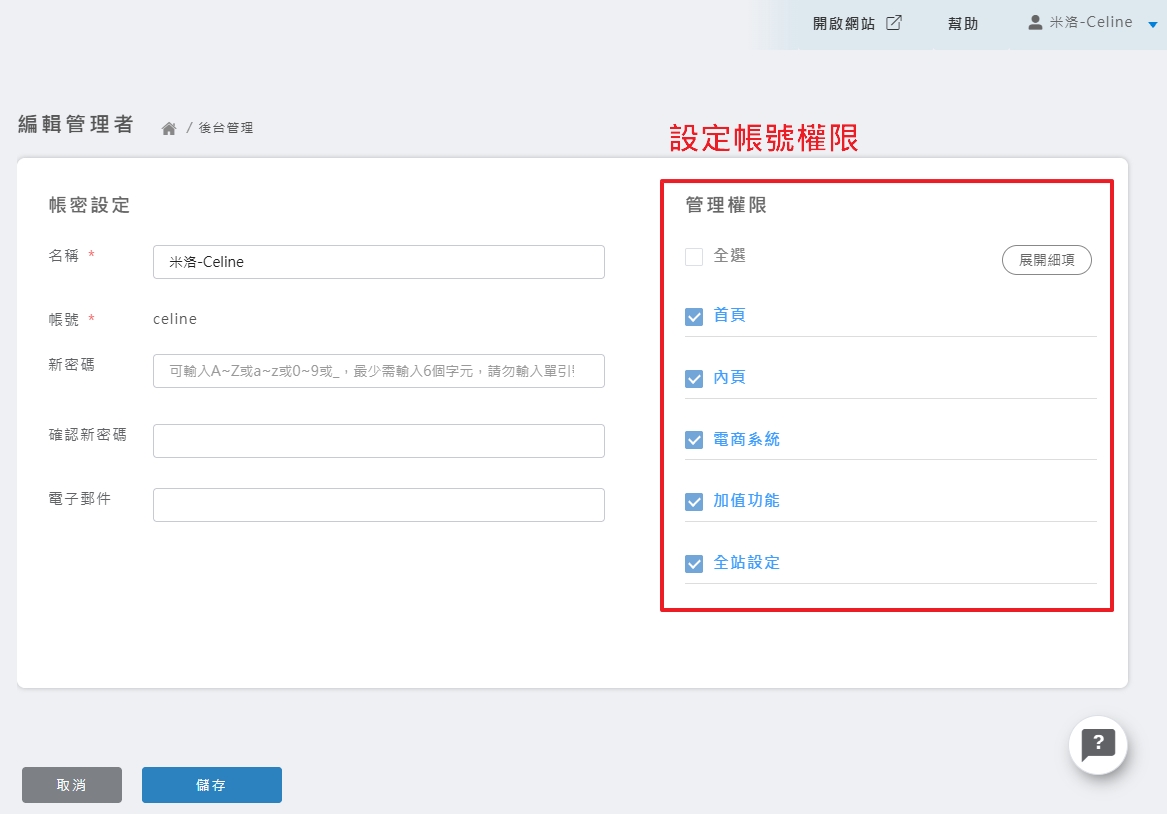Uncheck the 加值功能 checkbox
The image size is (1167, 814).
694,502
